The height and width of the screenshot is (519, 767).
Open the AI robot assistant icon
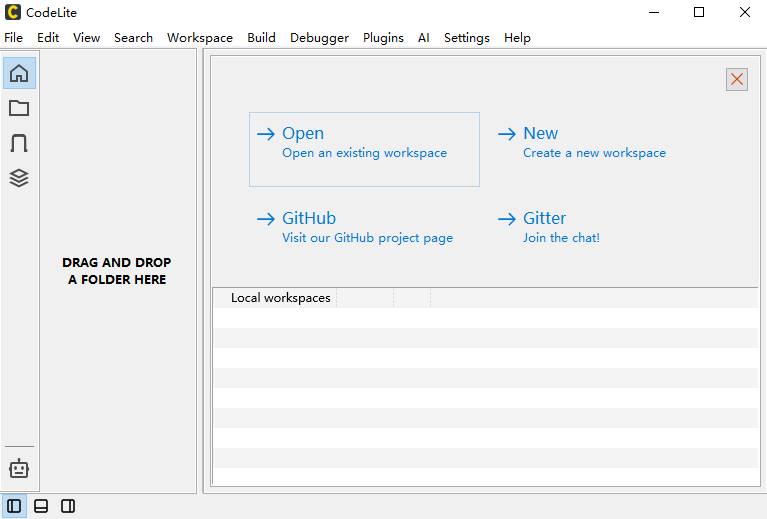pos(19,469)
